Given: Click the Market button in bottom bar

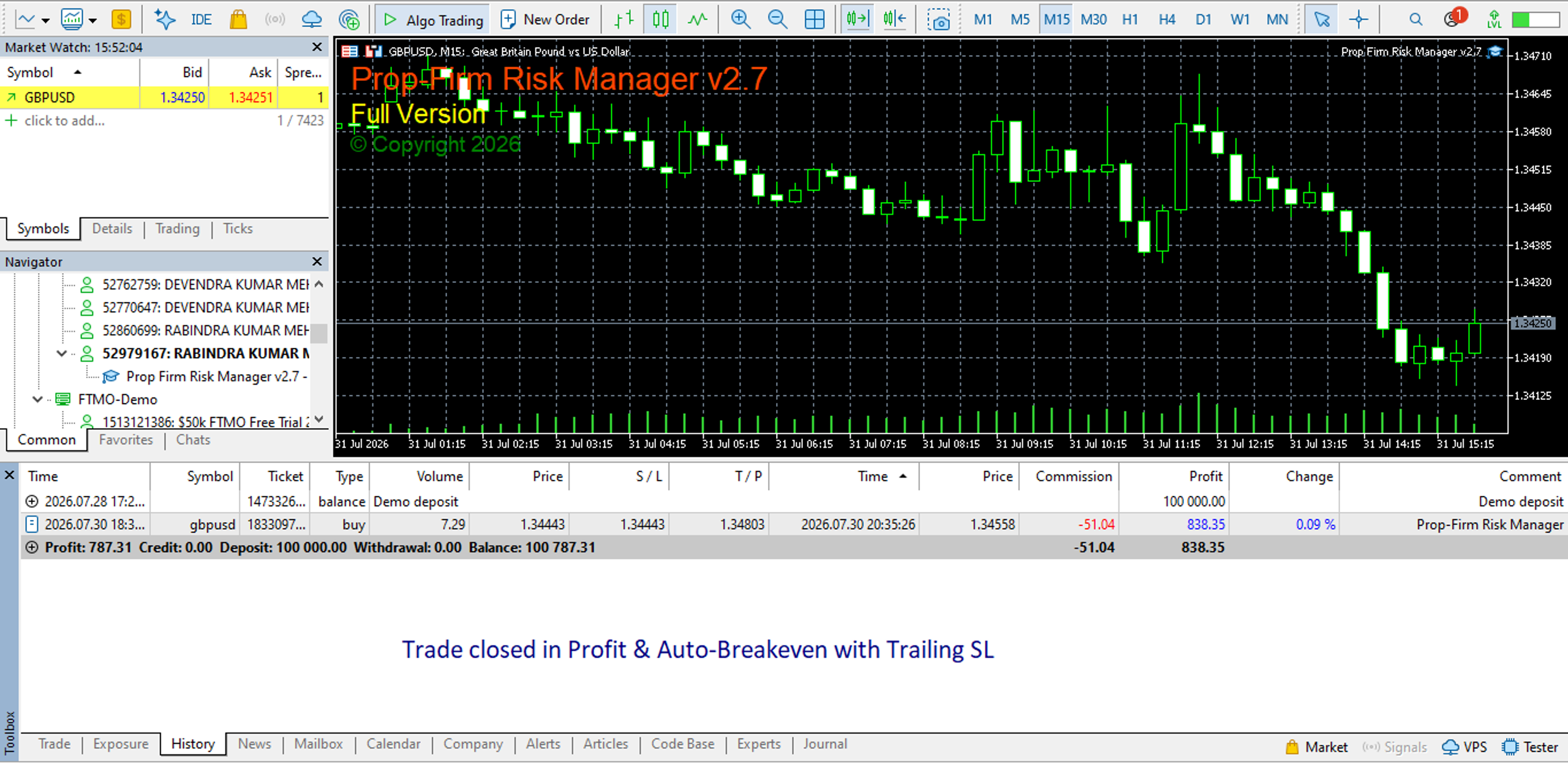Looking at the screenshot, I should pos(1317,747).
